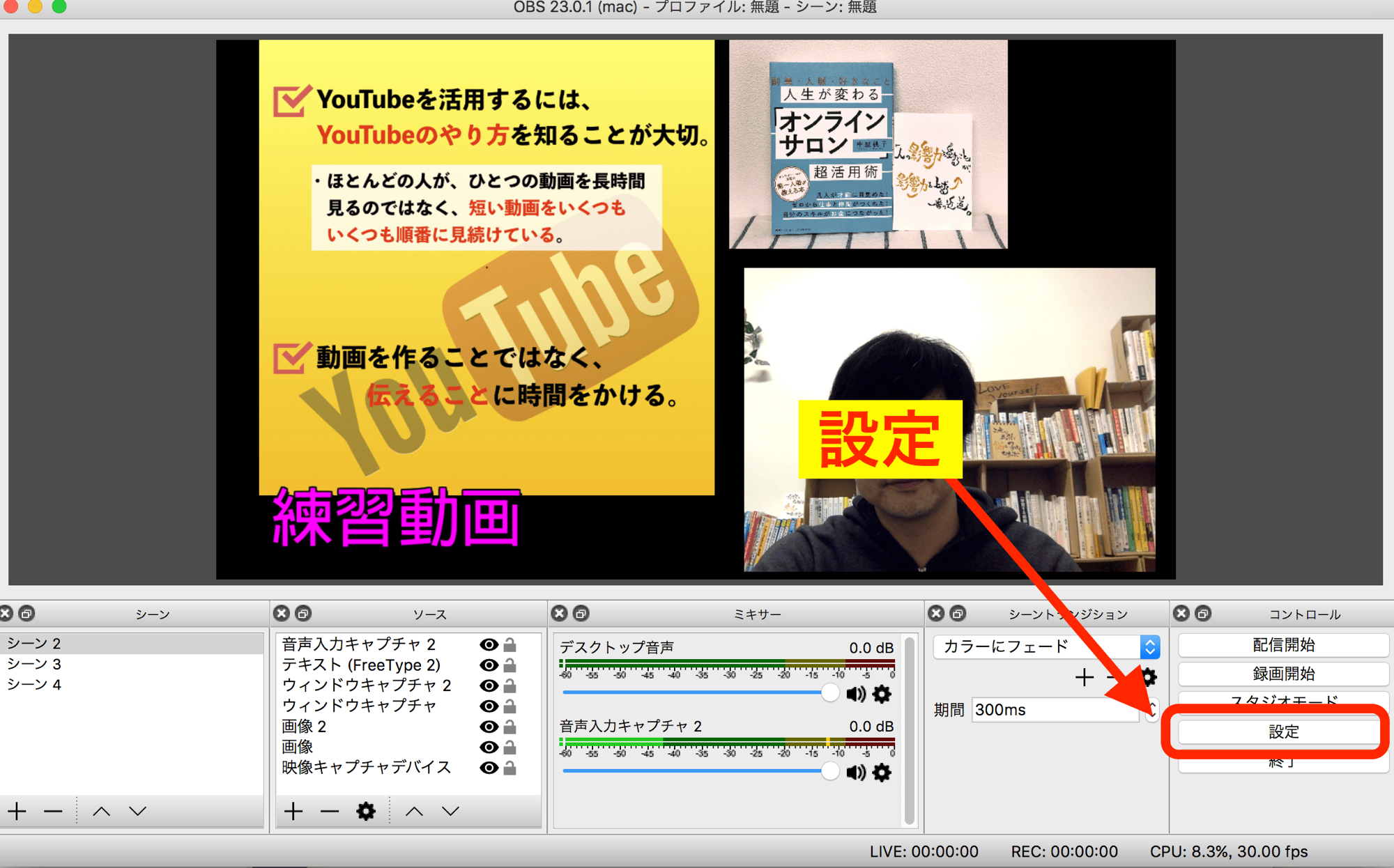Remove selected source with minus icon
This screenshot has height=868, width=1394.
tap(330, 811)
